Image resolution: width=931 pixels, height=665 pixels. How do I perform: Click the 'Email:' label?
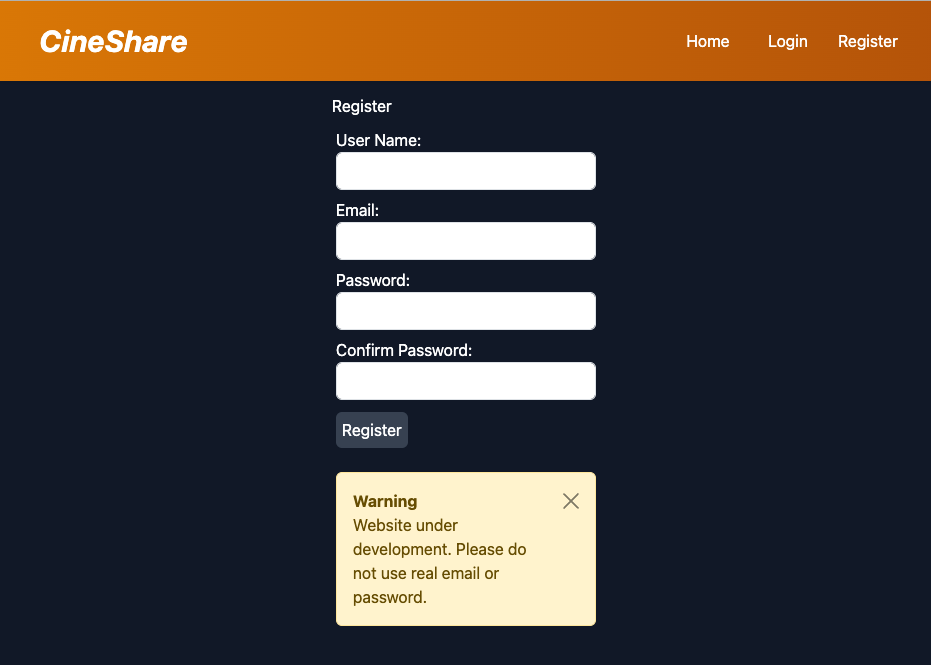tap(357, 210)
